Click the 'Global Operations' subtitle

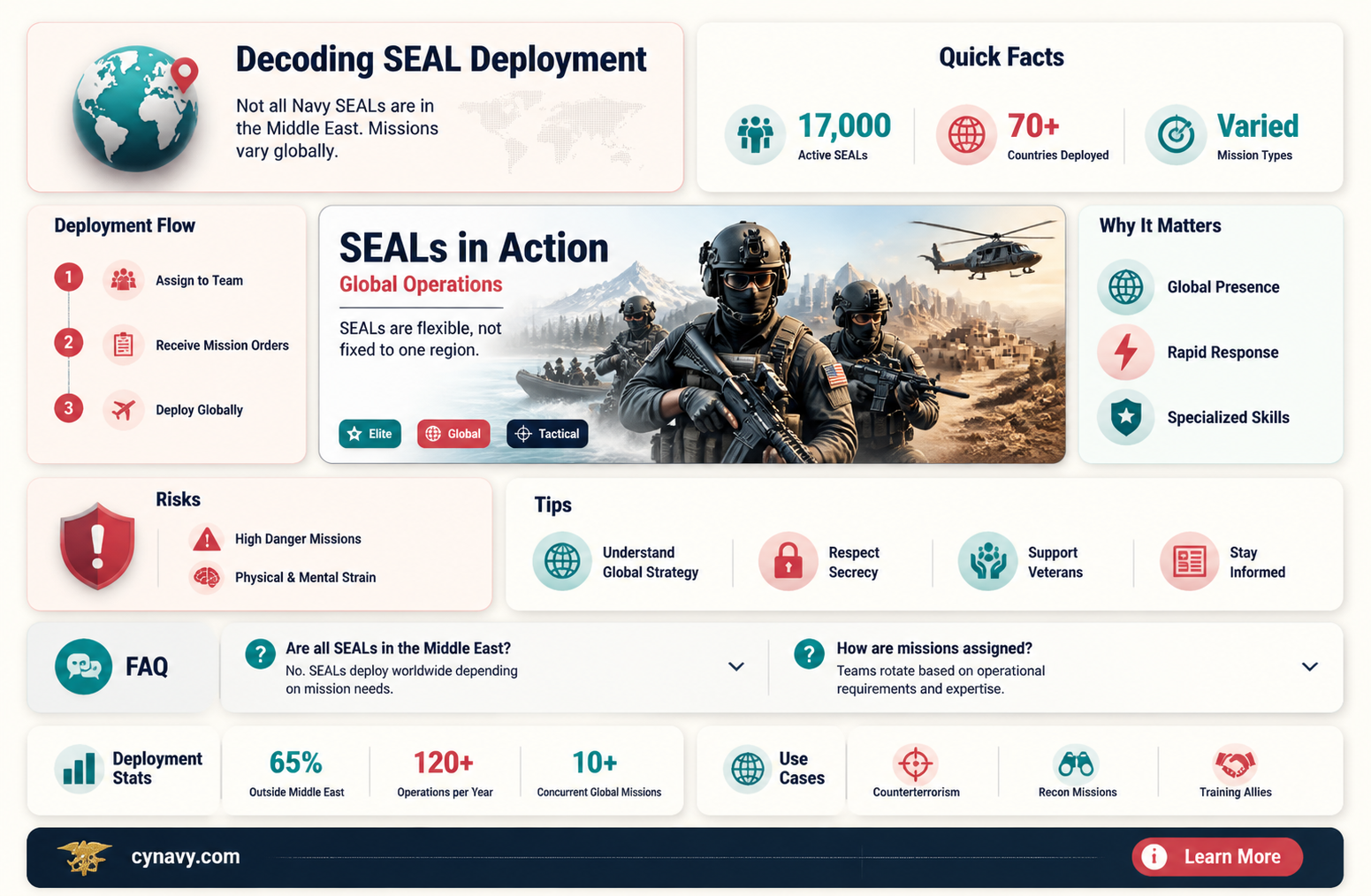421,285
